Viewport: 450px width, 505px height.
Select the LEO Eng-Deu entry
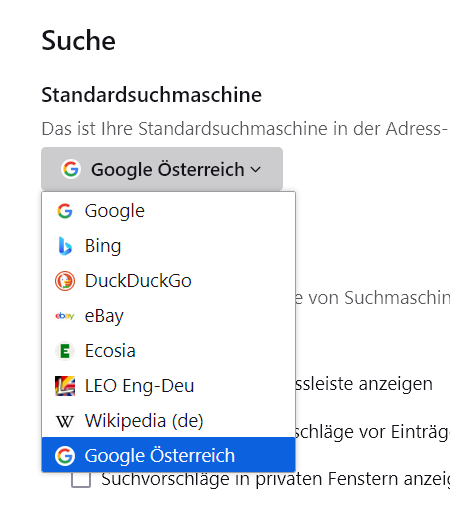coord(168,386)
